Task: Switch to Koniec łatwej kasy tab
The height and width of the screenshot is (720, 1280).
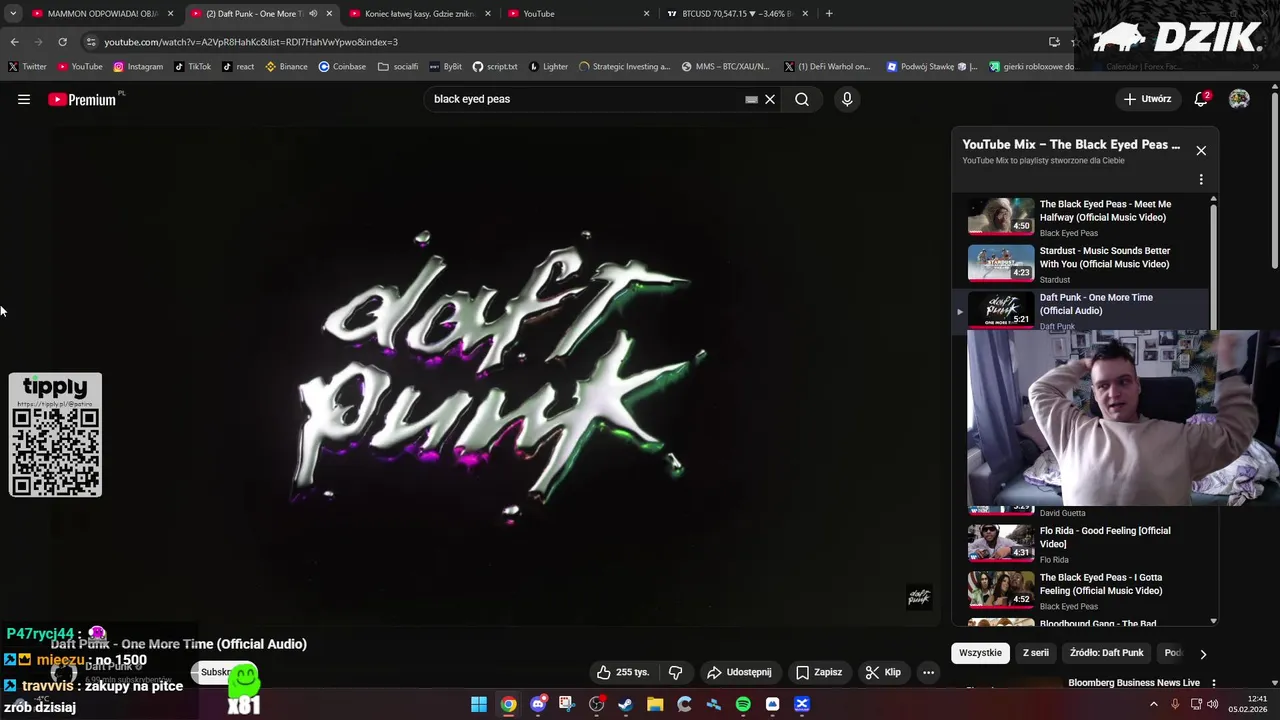Action: click(x=418, y=14)
